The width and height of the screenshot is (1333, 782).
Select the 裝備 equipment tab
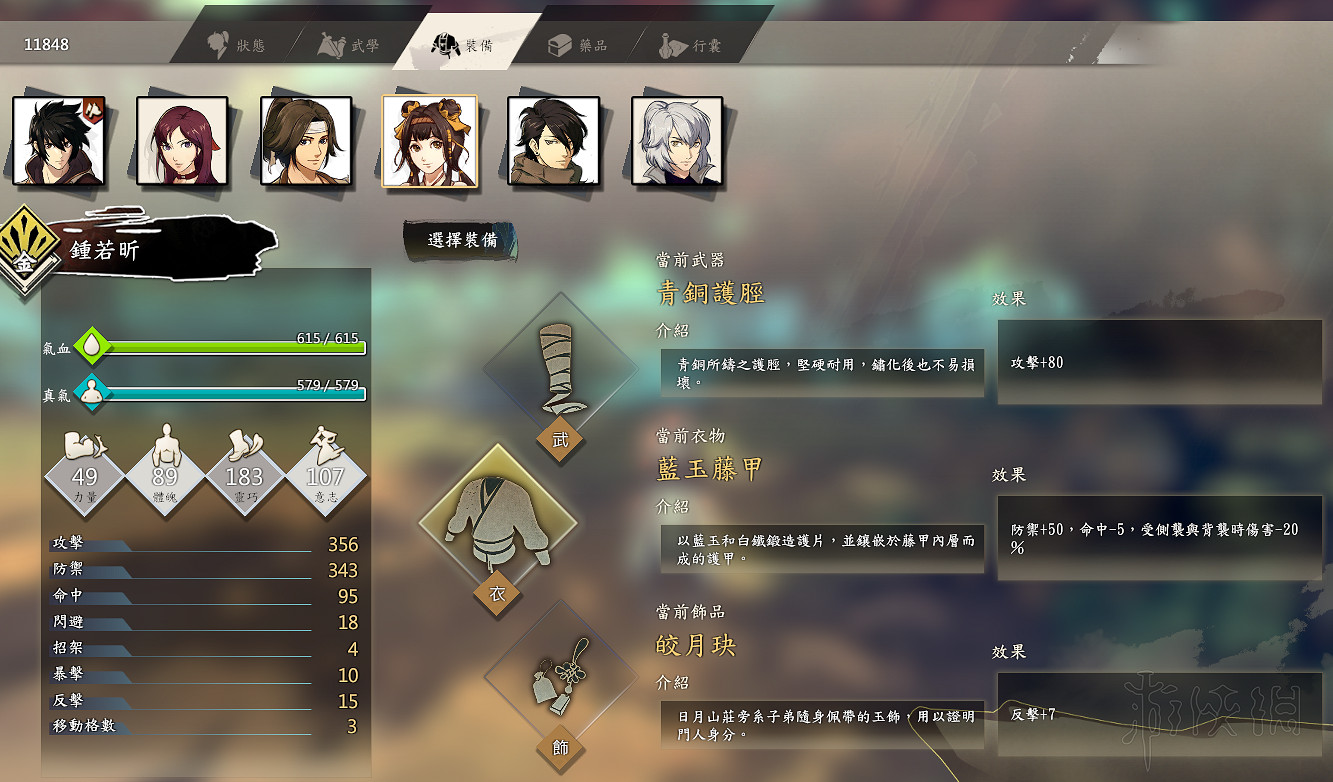pyautogui.click(x=462, y=45)
